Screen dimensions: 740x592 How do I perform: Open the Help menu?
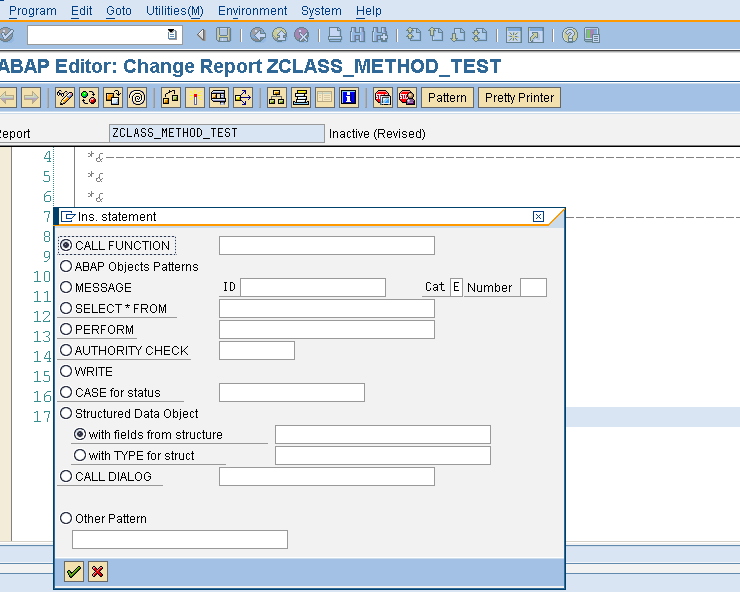[x=369, y=10]
